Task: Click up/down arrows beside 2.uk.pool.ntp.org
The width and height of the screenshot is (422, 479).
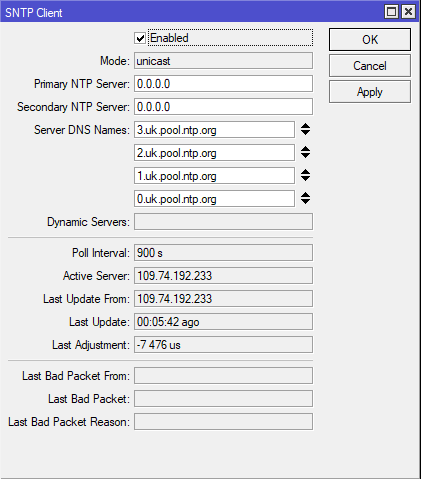Action: click(305, 152)
